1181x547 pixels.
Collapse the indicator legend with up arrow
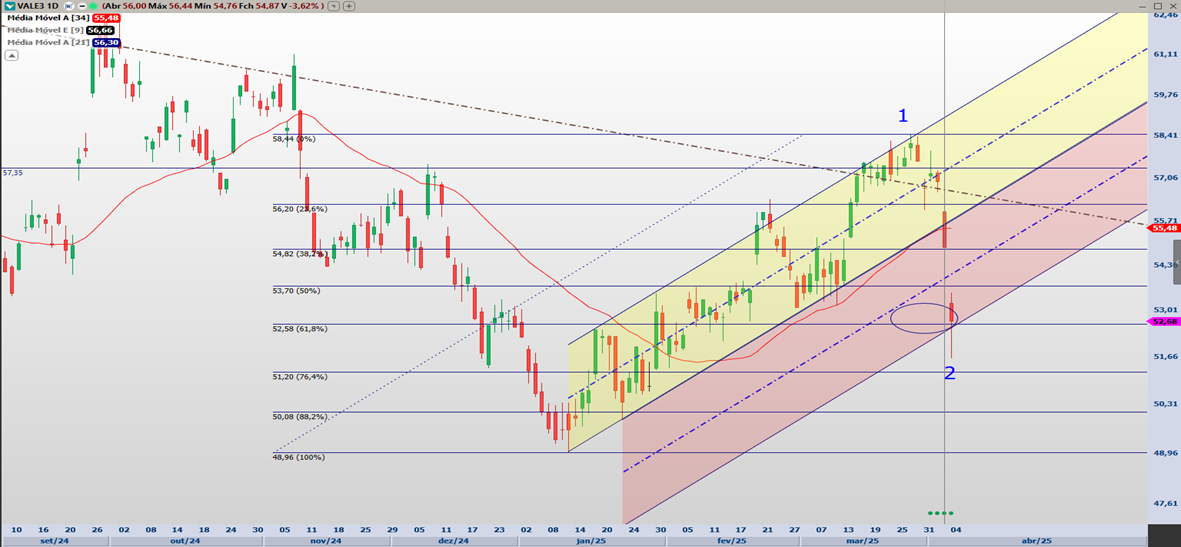tap(11, 55)
